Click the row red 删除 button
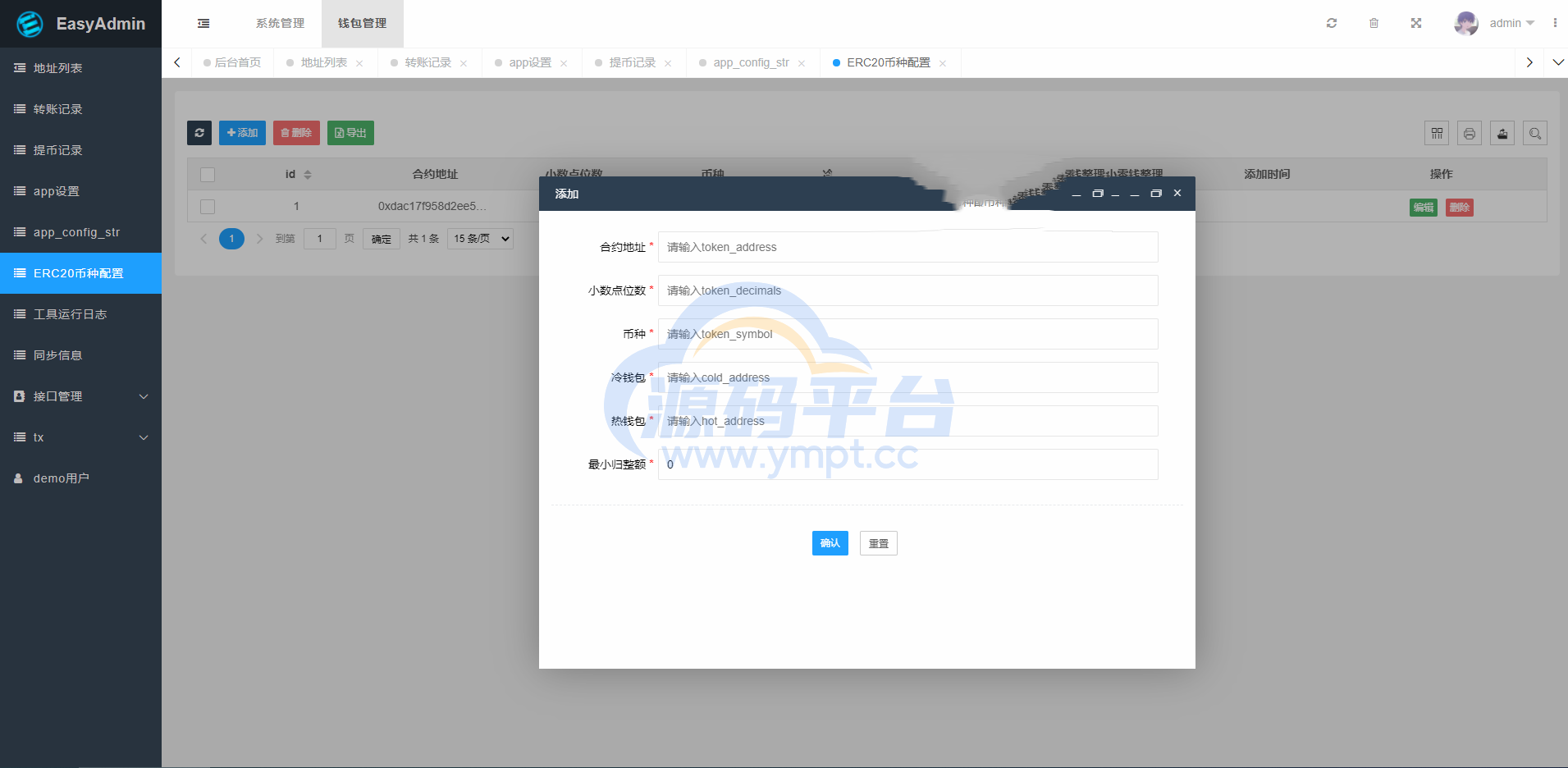 [x=1460, y=208]
